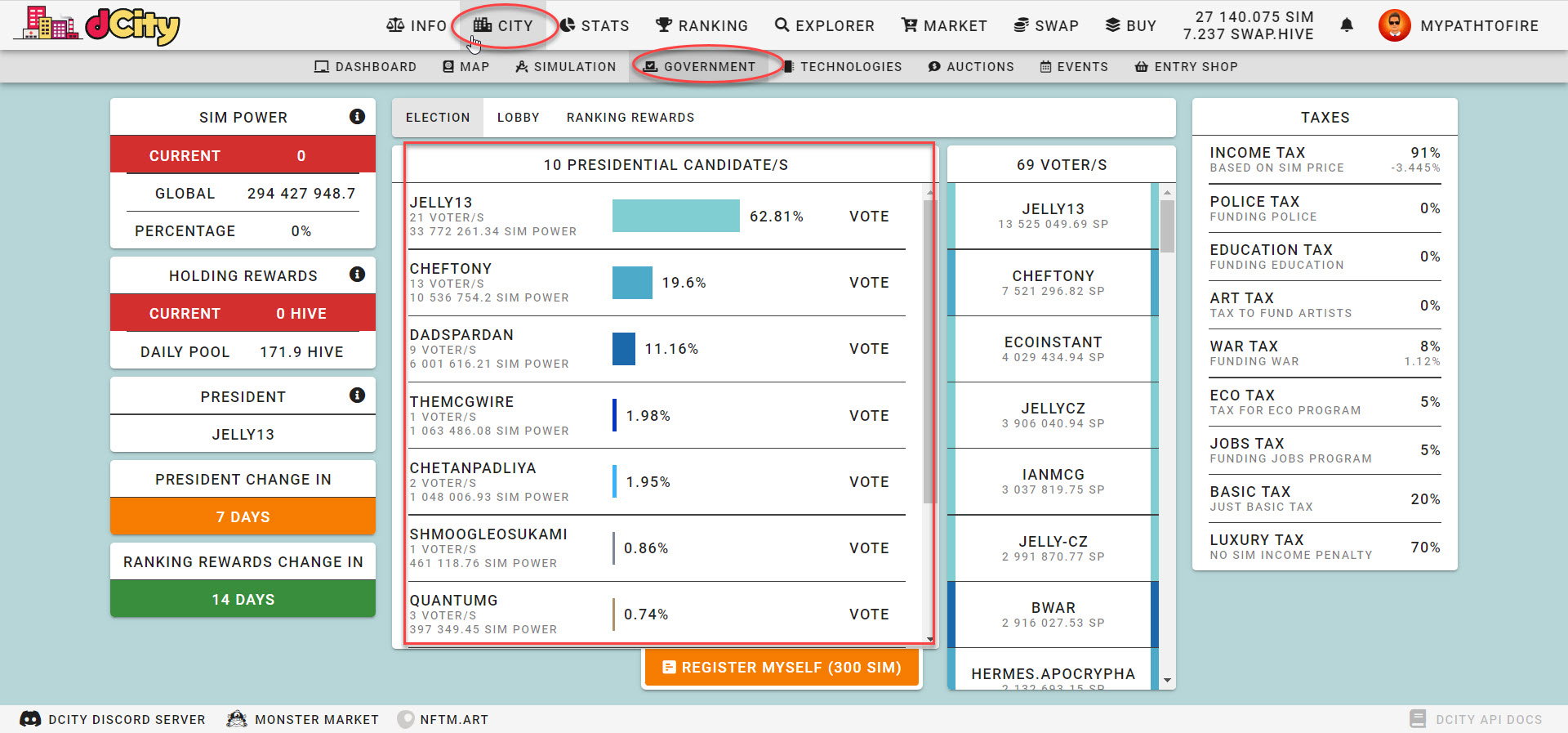
Task: Click the notification bell icon
Action: (1347, 25)
